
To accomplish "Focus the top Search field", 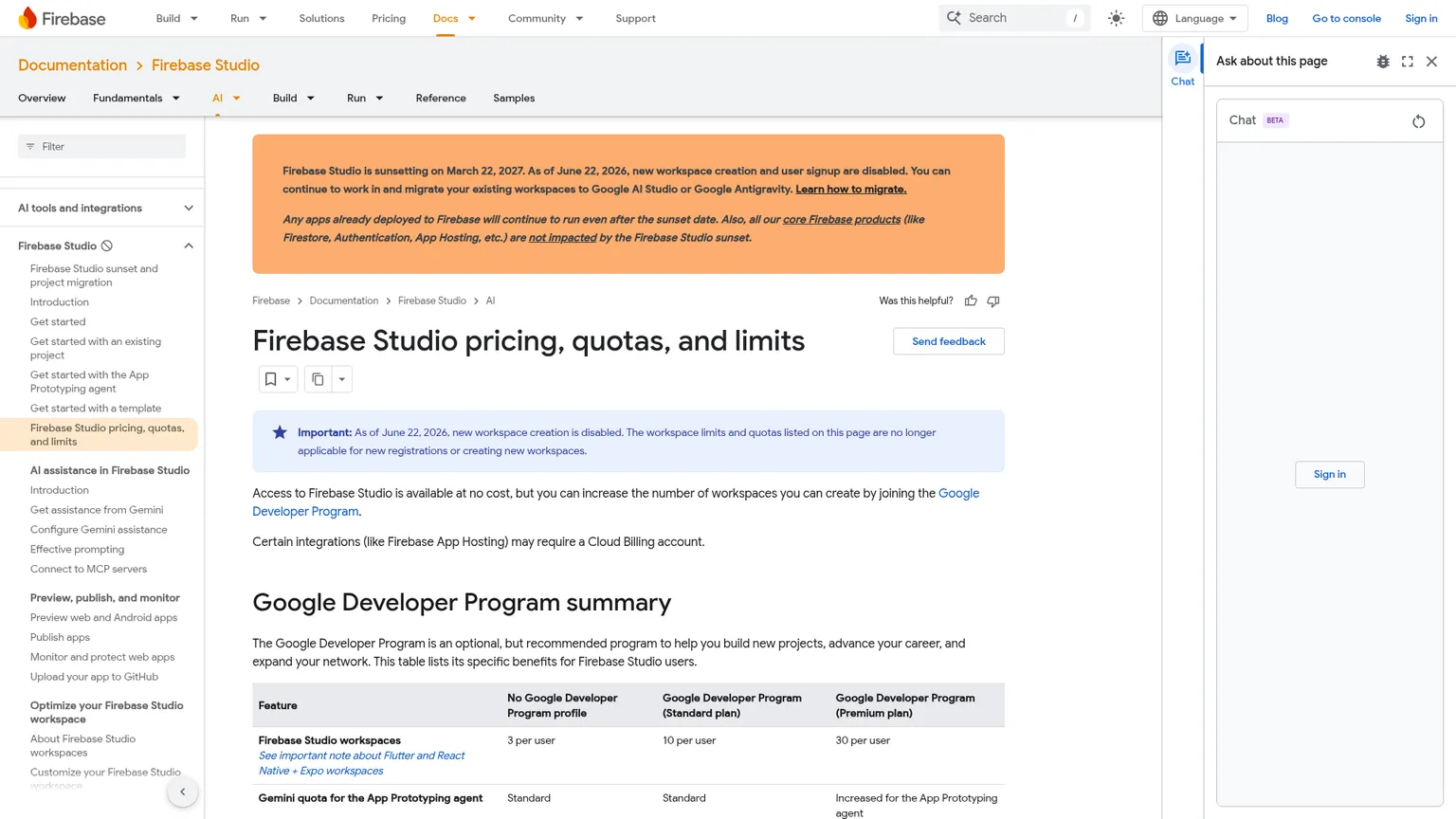I will click(x=1014, y=18).
